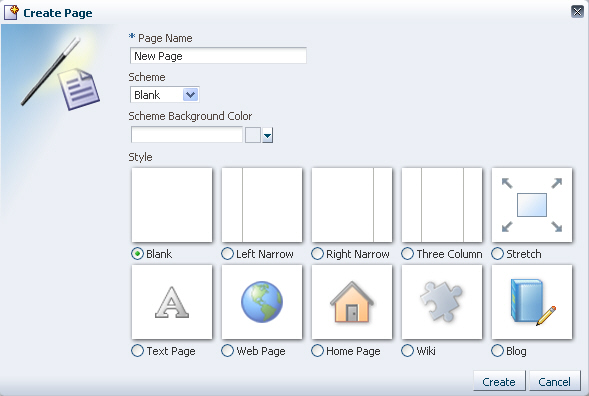
Task: Click the Text Page letter A icon
Action: click(172, 302)
